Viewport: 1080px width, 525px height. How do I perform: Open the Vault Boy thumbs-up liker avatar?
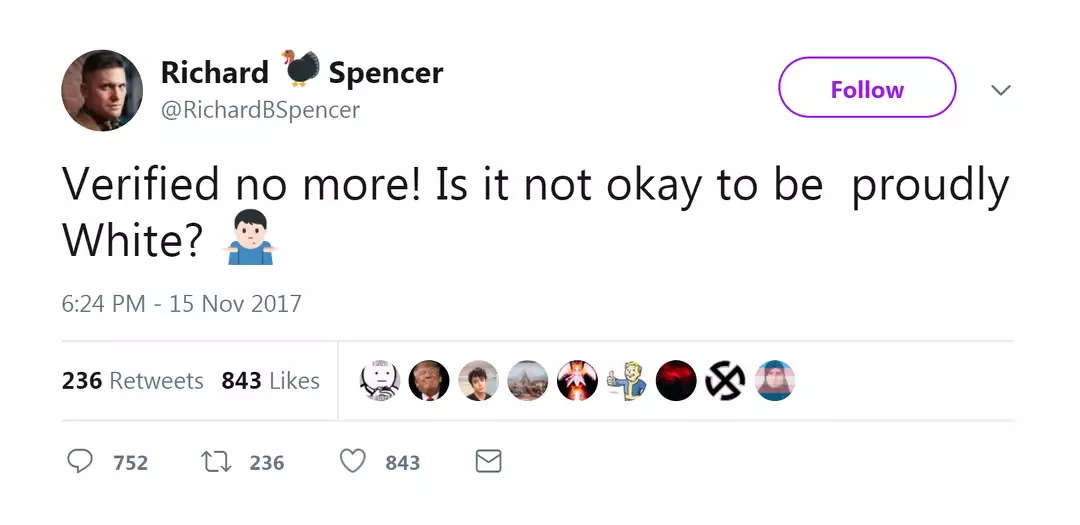coord(627,381)
